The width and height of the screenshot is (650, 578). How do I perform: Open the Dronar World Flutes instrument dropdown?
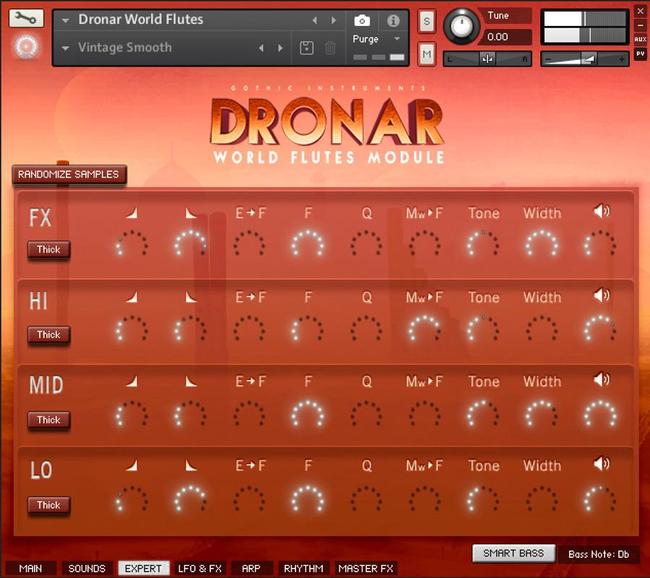pyautogui.click(x=65, y=20)
